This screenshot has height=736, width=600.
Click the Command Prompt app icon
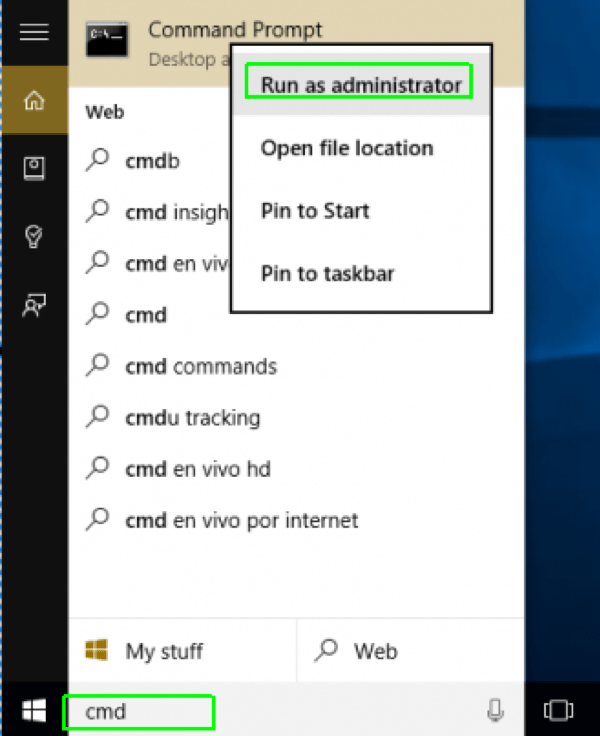pos(106,41)
